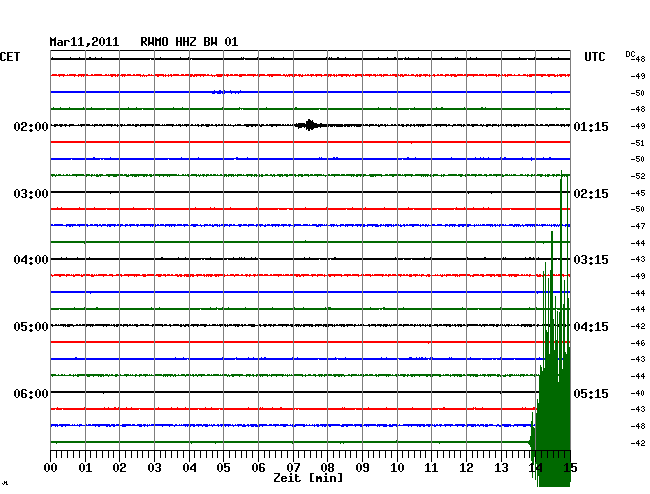
Task: Click the DC value -40
Action: pyautogui.click(x=638, y=393)
